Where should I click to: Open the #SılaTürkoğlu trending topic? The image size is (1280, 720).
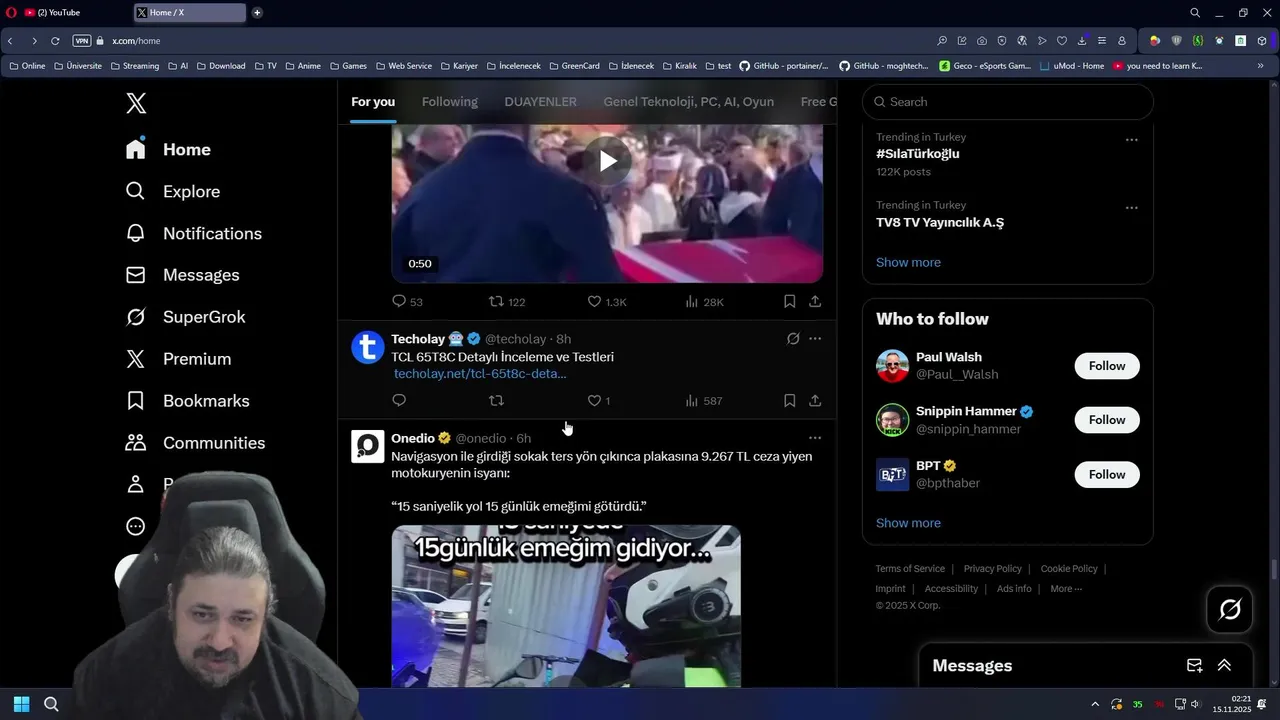[918, 154]
